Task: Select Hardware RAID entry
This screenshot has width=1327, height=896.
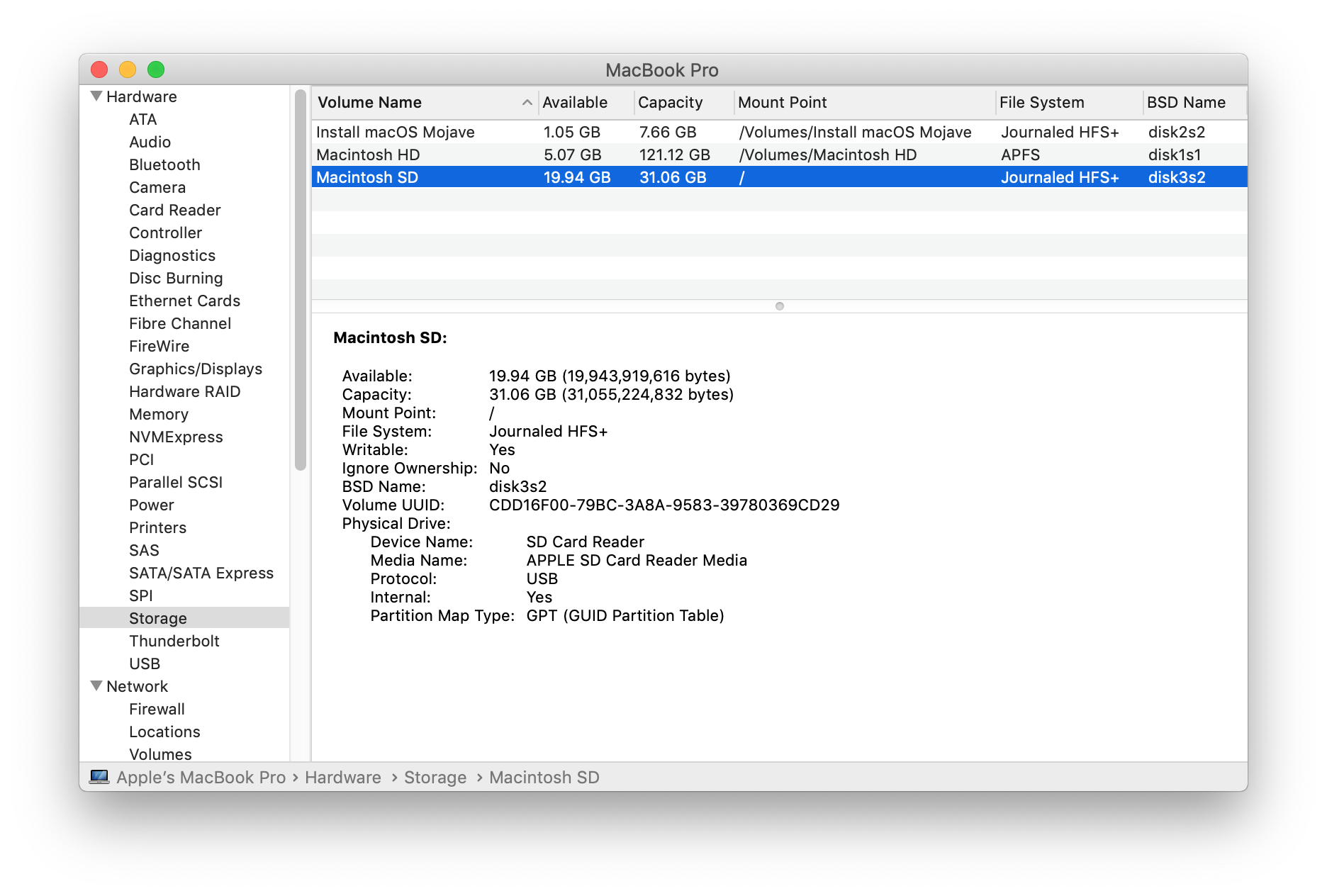Action: coord(184,391)
